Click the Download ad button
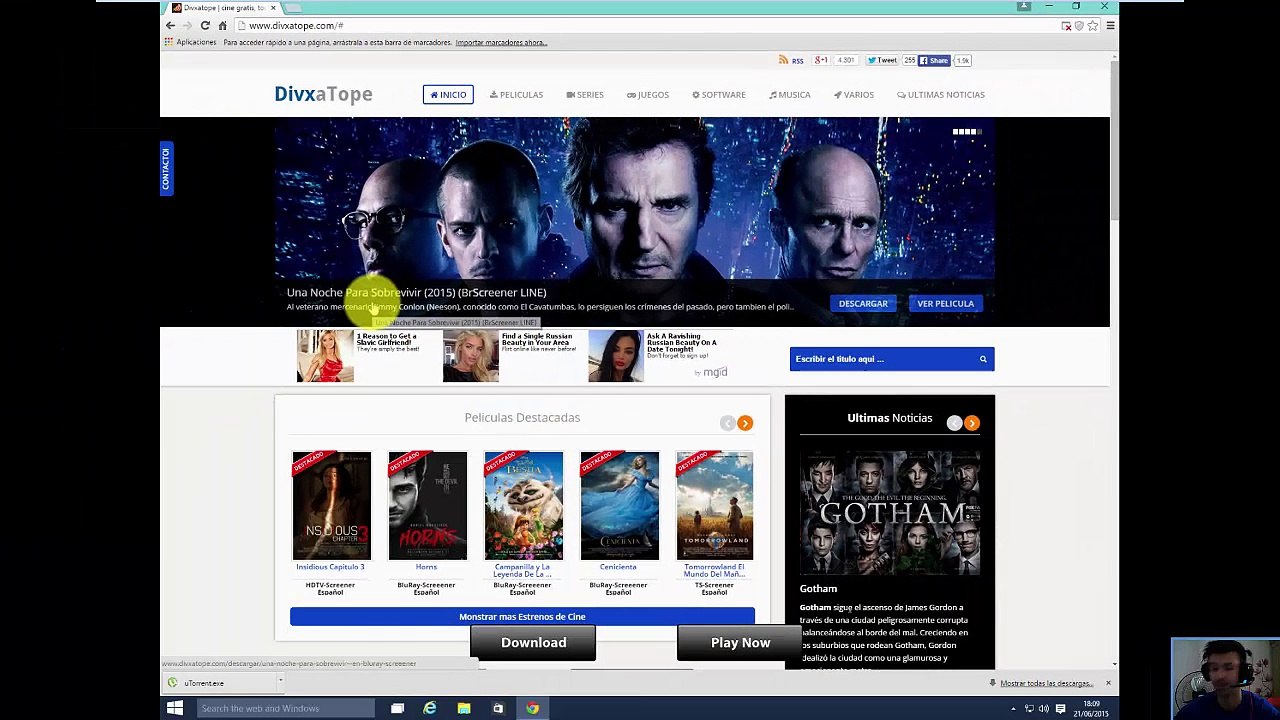1280x720 pixels. tap(533, 643)
